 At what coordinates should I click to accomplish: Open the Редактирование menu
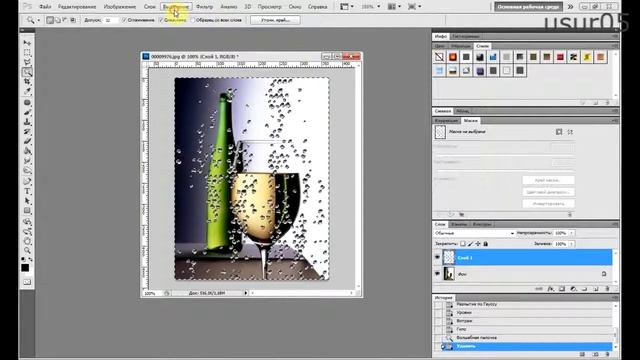pos(77,7)
